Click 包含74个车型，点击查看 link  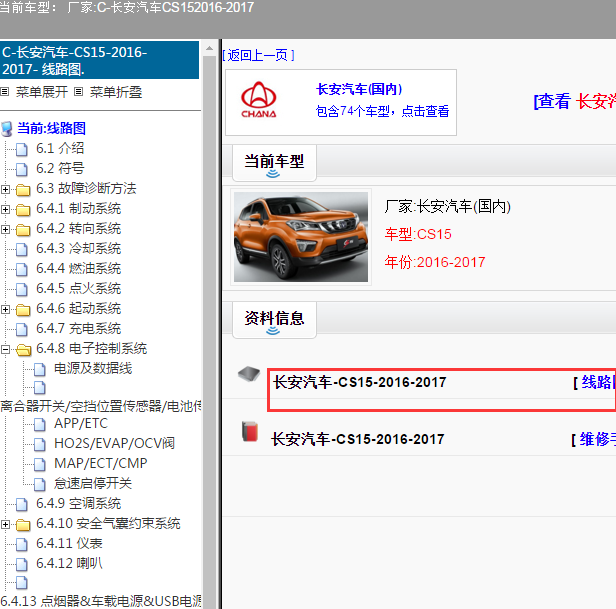click(382, 111)
